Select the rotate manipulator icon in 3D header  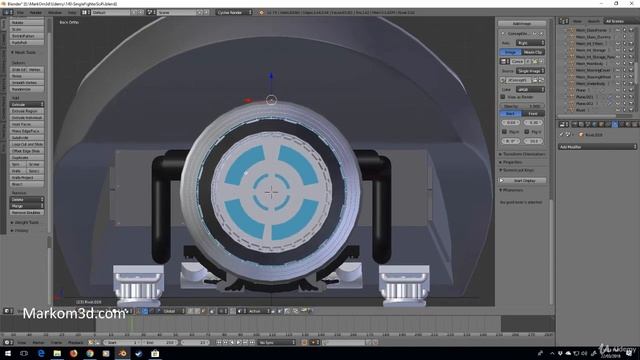point(152,311)
